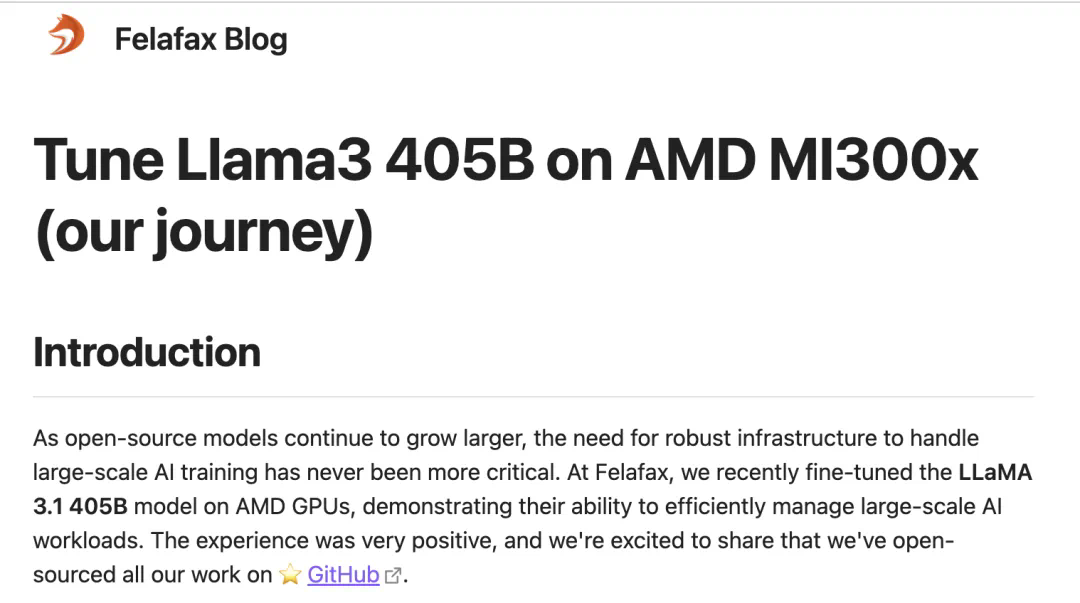Click the Felafax fox logo icon
The height and width of the screenshot is (603, 1080).
pyautogui.click(x=66, y=36)
